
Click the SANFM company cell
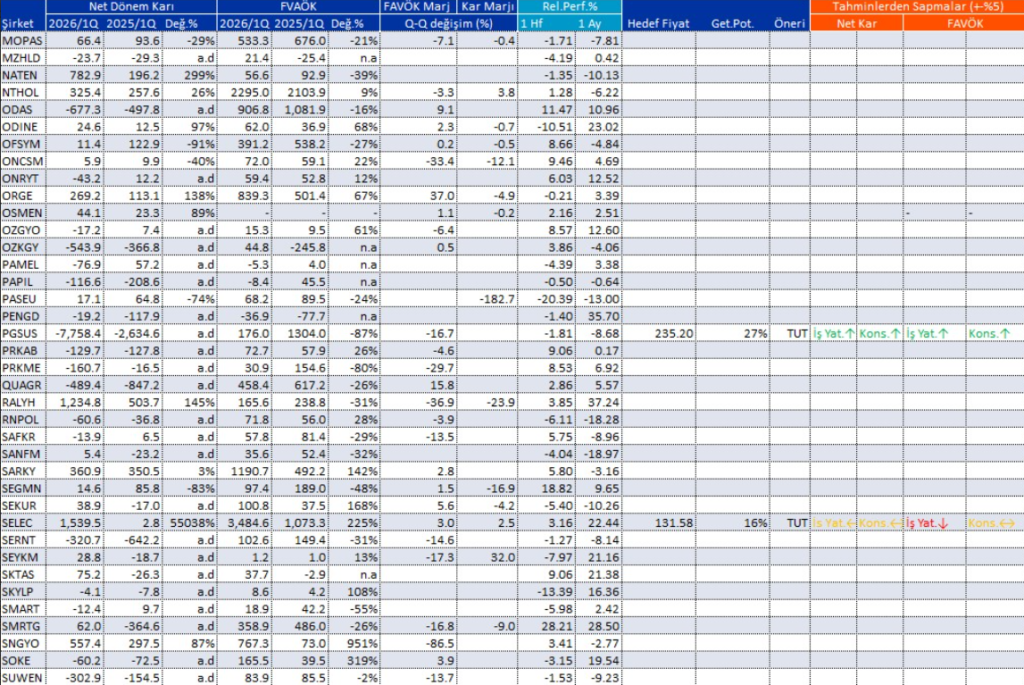coord(22,454)
